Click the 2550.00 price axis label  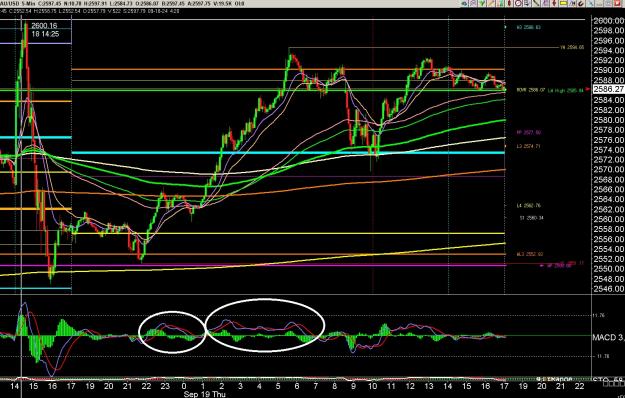click(x=609, y=269)
